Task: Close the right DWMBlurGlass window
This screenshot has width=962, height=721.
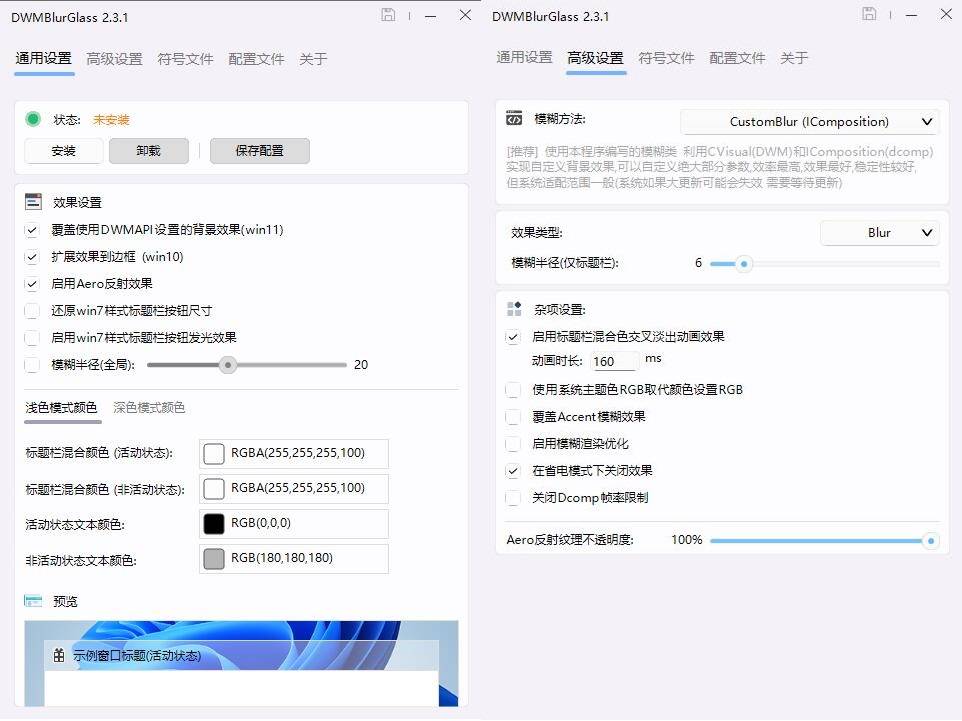Action: pyautogui.click(x=946, y=13)
